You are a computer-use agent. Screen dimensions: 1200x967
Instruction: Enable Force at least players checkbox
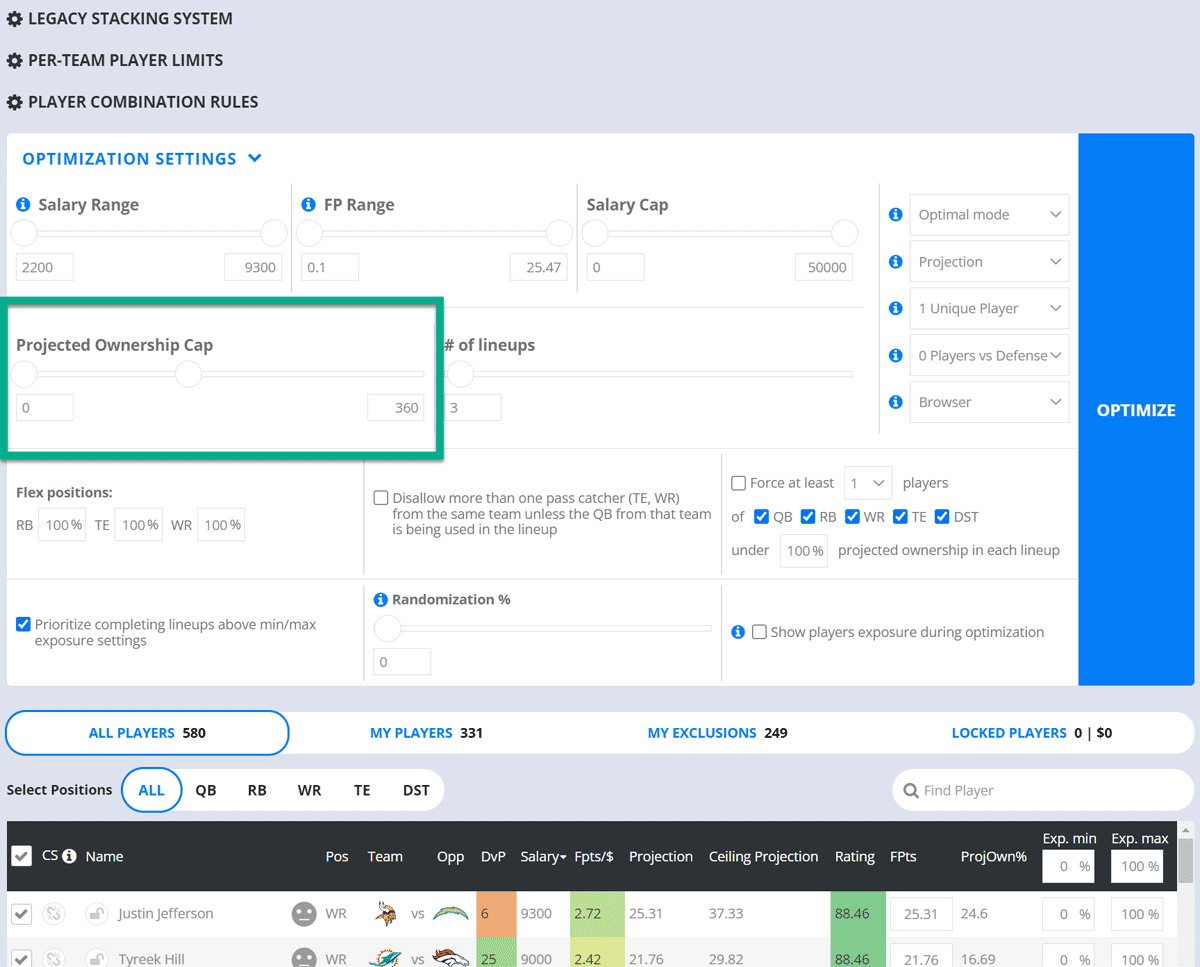738,483
